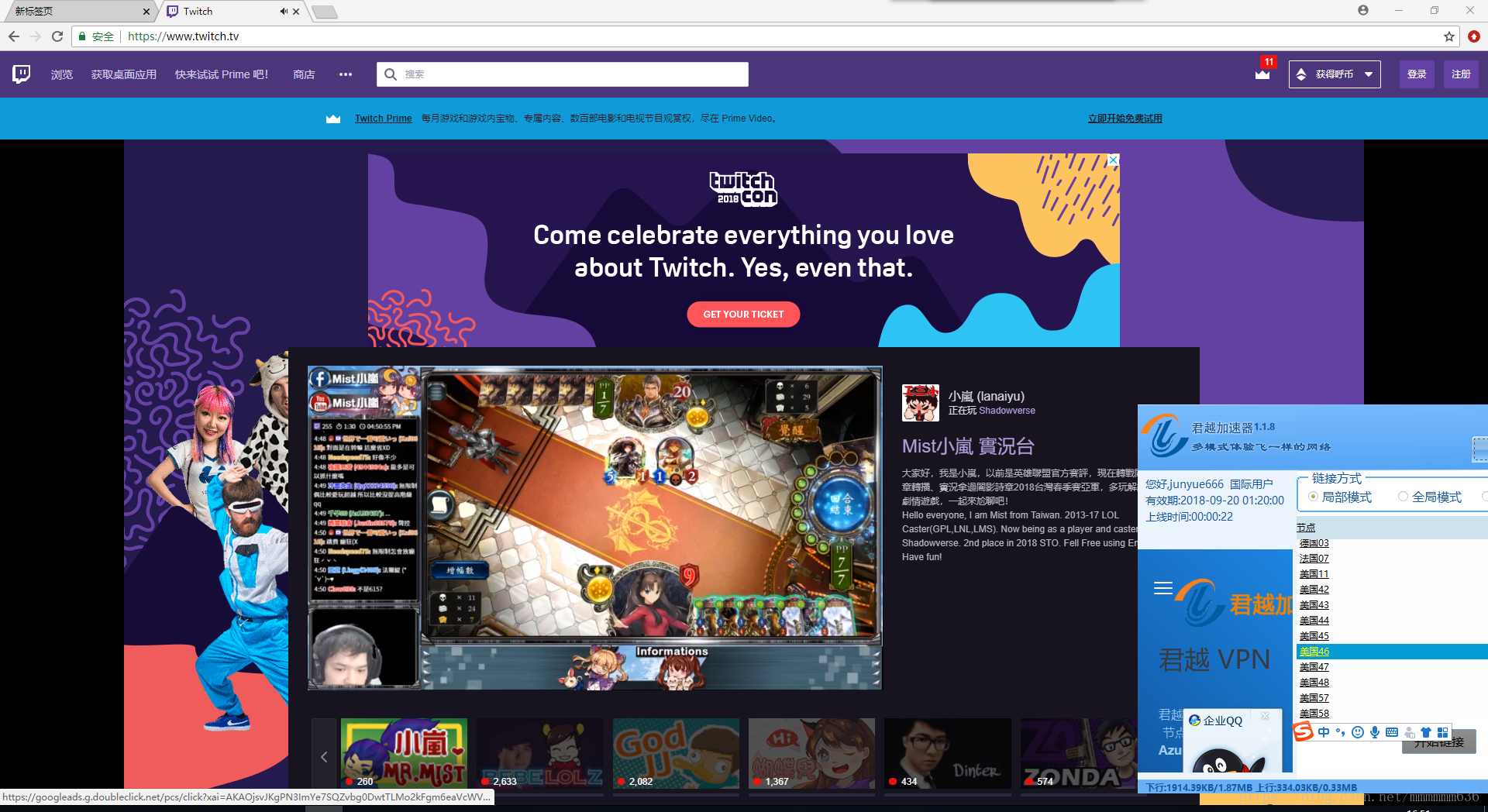Image resolution: width=1488 pixels, height=812 pixels.
Task: Play the featured Shadowverse stream video
Action: [594, 528]
